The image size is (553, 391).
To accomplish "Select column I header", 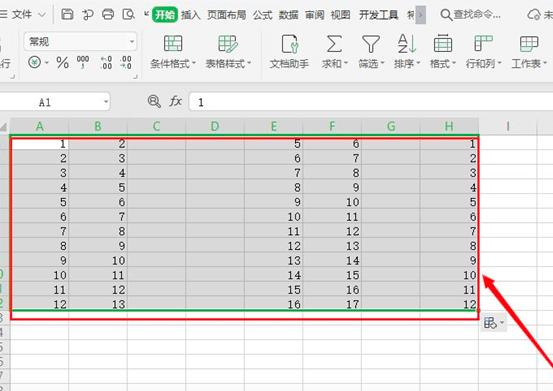I will tap(508, 126).
